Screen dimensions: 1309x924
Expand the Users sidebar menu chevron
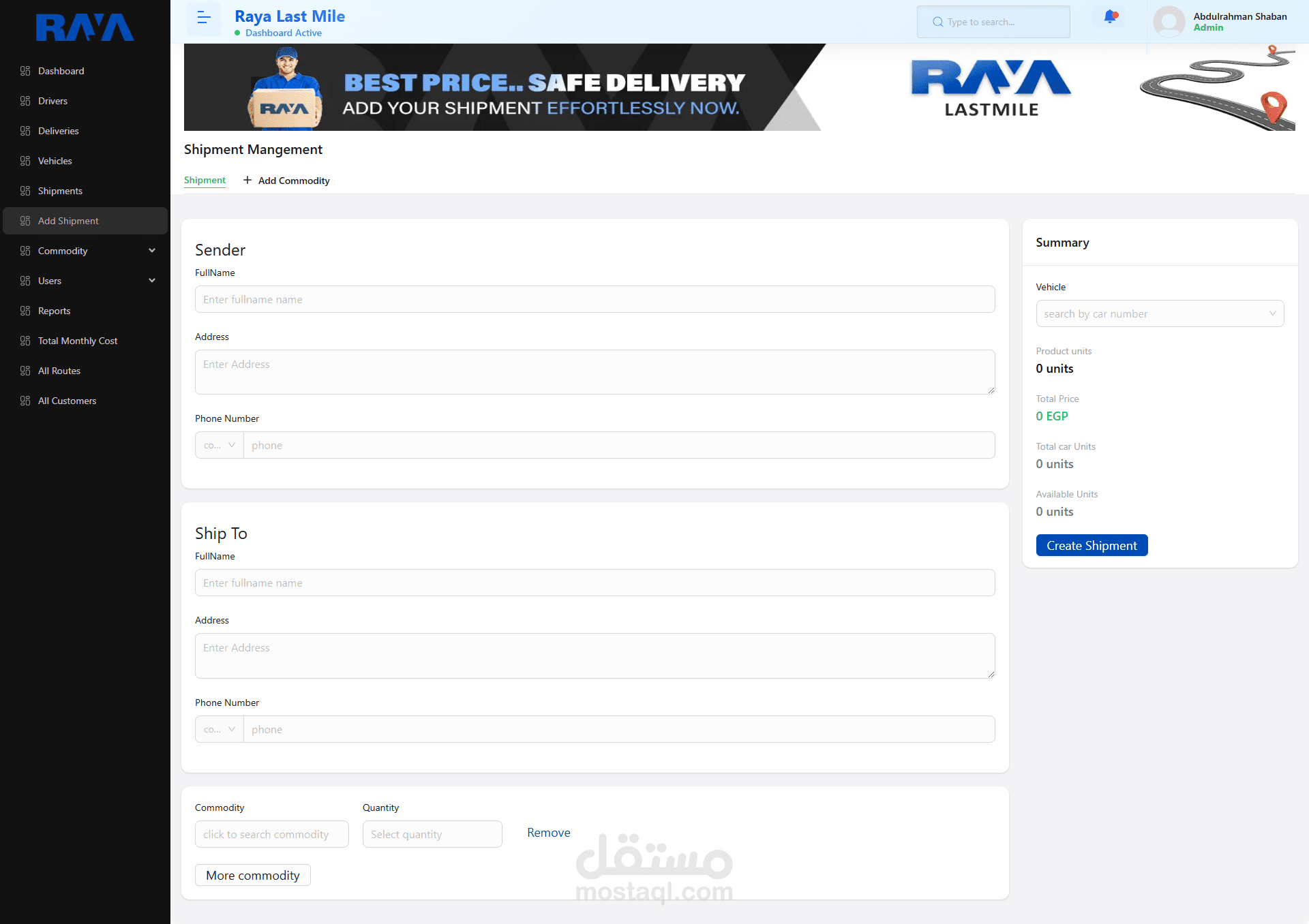point(152,281)
